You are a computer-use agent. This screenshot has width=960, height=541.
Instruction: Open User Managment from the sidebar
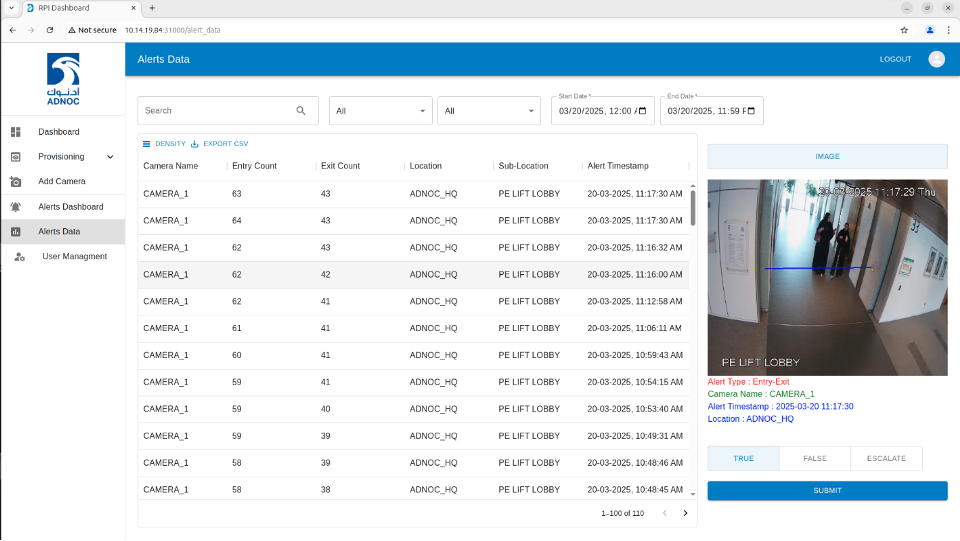point(63,256)
